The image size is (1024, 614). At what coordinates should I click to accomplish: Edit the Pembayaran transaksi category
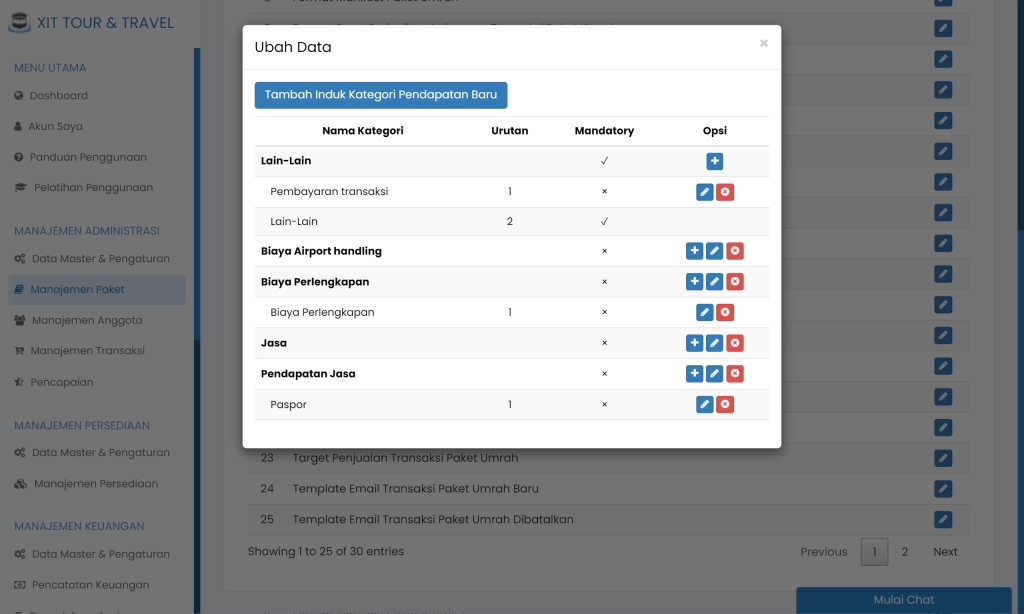tap(704, 192)
